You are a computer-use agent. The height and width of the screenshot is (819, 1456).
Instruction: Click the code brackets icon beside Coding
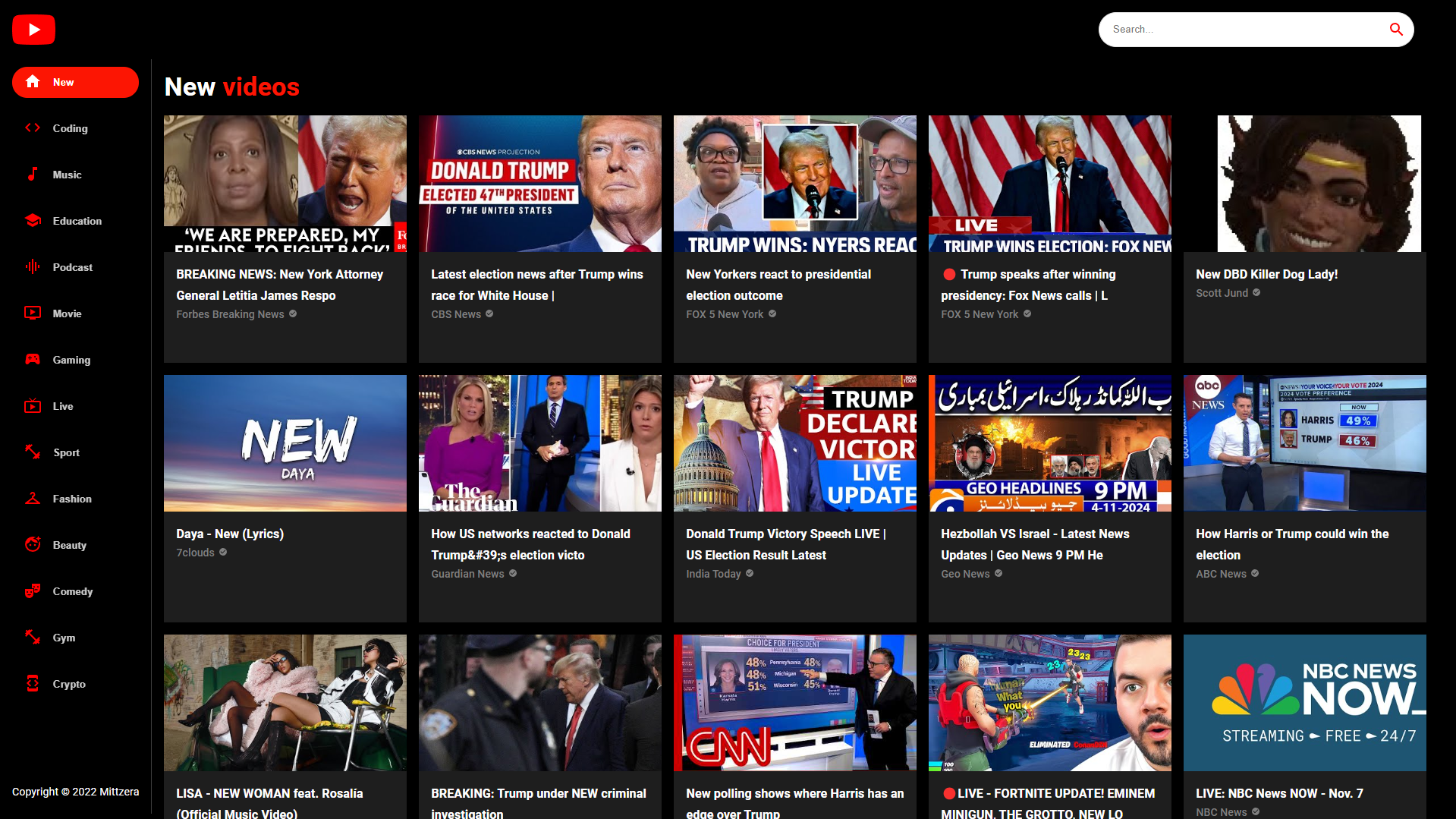(33, 128)
